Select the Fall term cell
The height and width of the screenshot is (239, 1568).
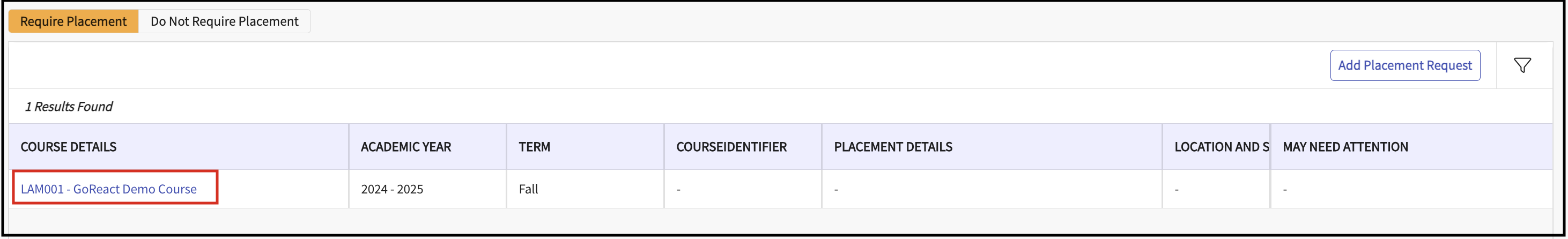point(528,189)
